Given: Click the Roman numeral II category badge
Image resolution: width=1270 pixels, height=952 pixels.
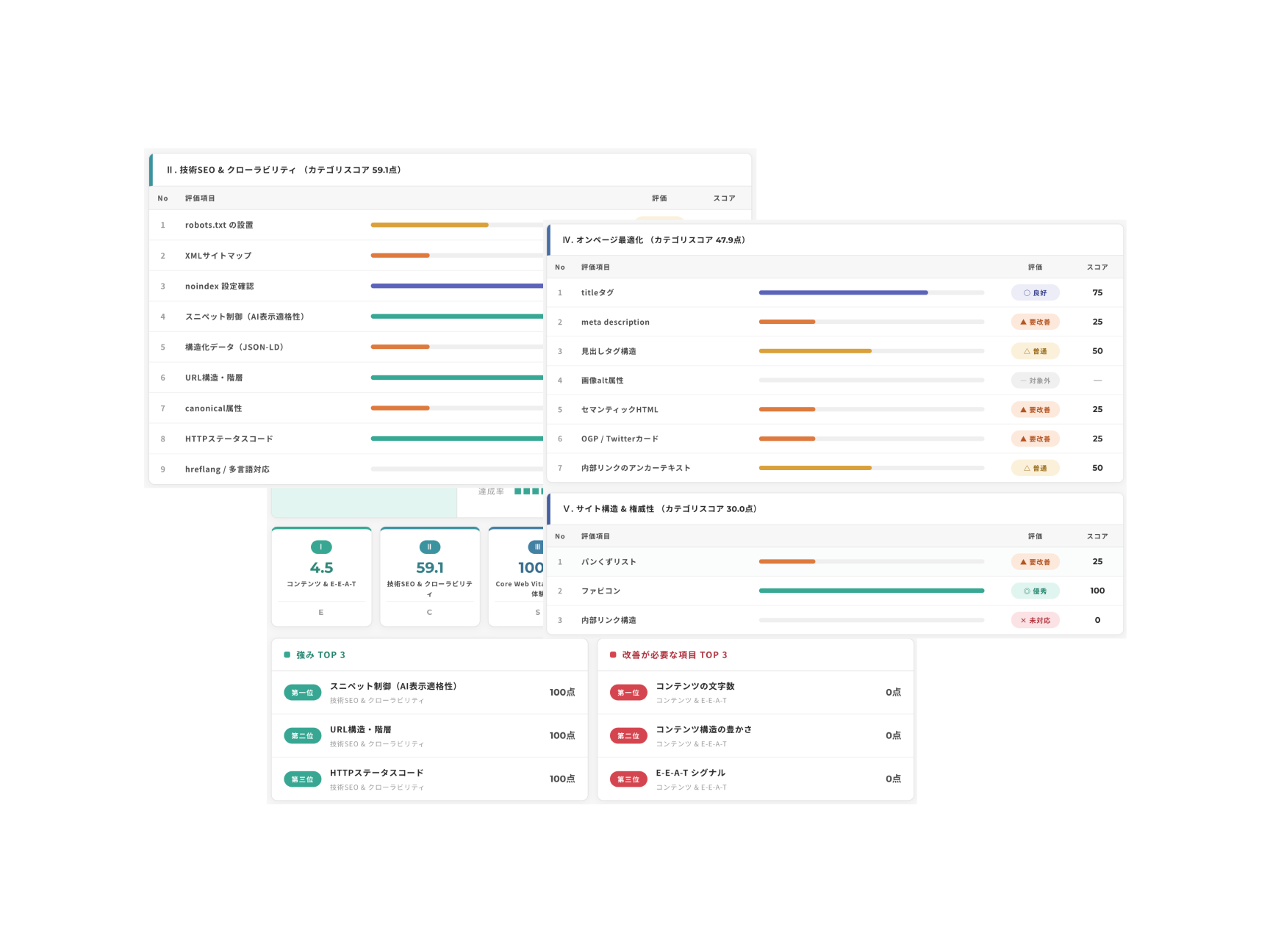Looking at the screenshot, I should click(x=430, y=547).
